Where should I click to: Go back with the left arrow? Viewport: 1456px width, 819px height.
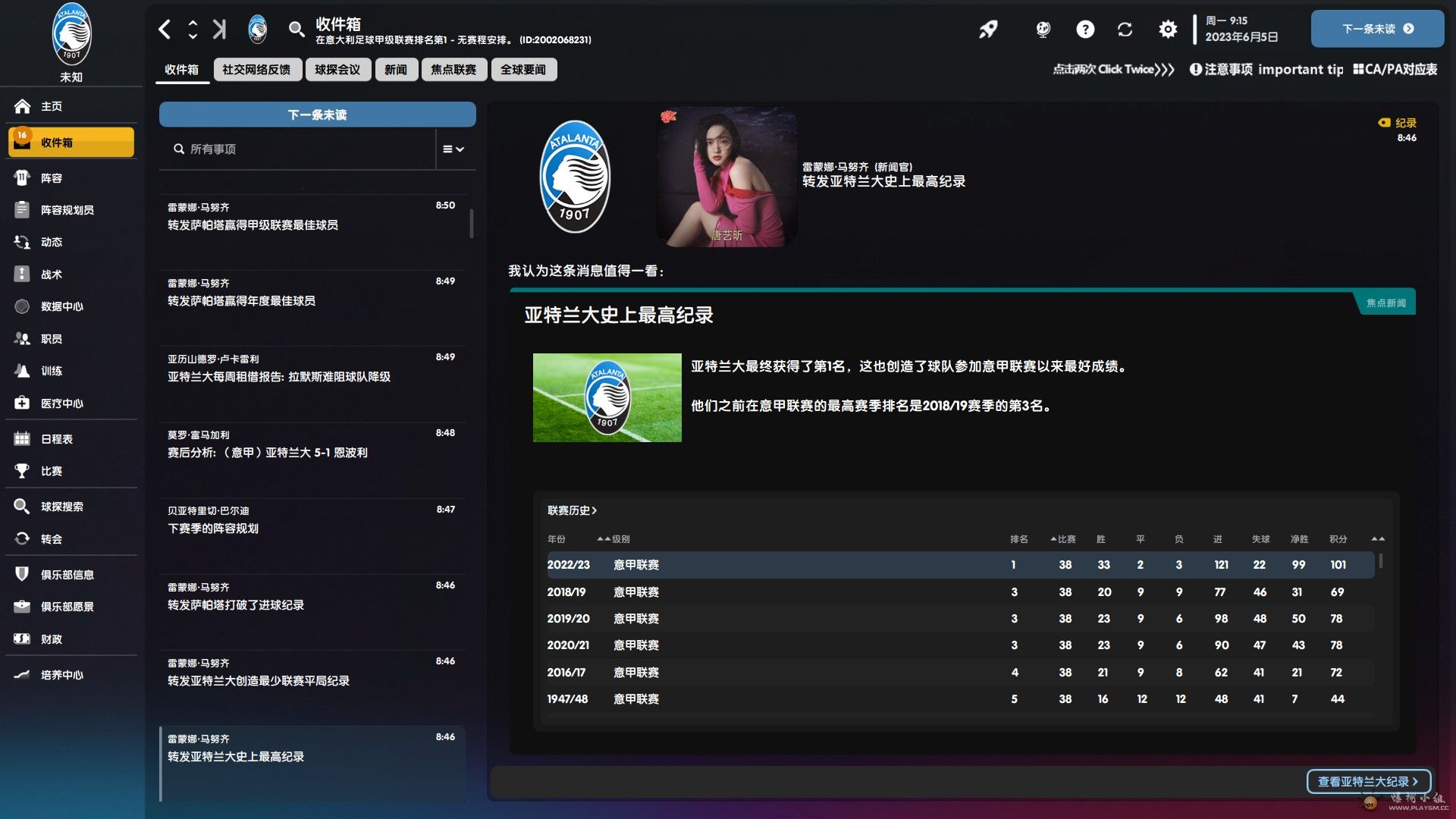tap(165, 30)
